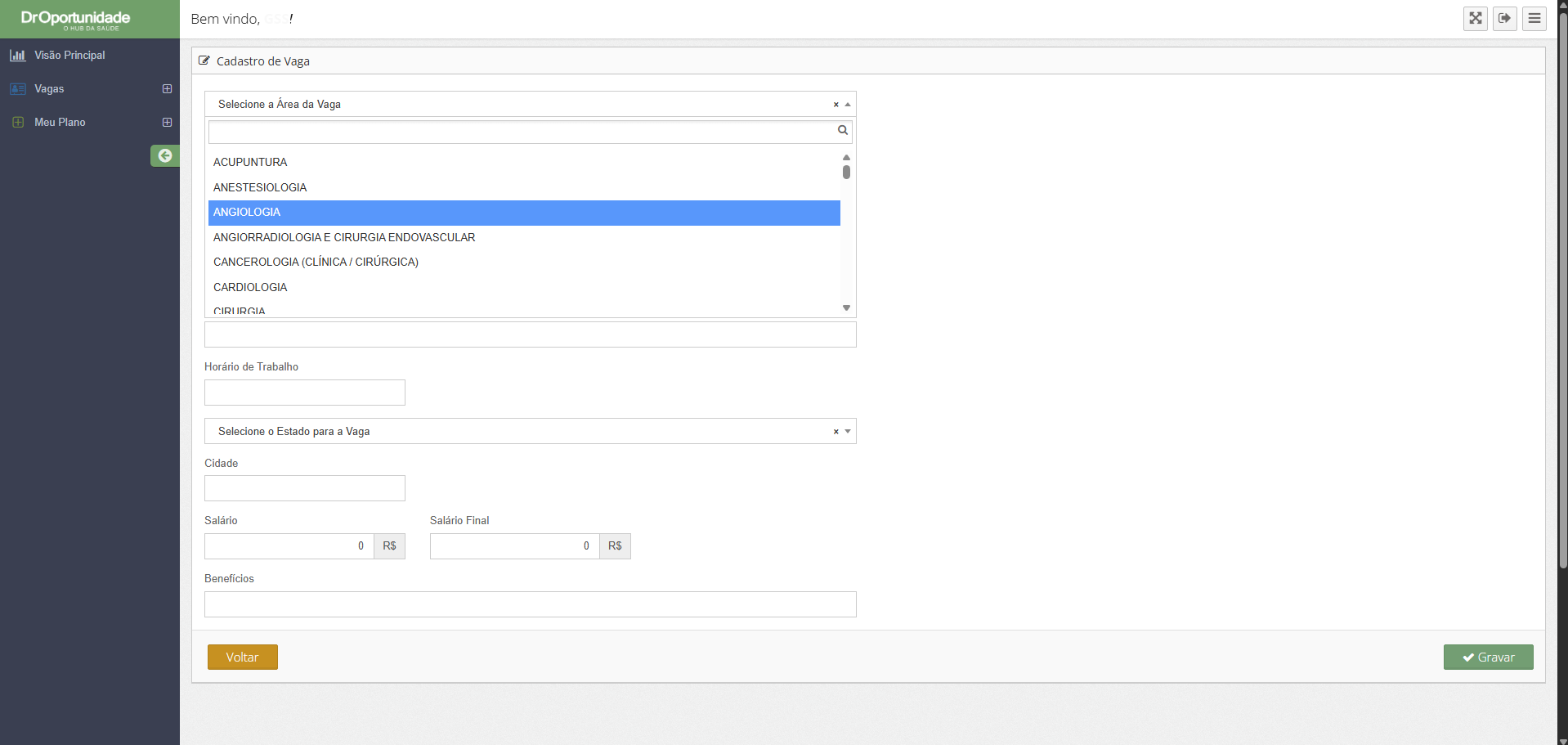Focus the Benefícios text field
Screen dimensions: 1568x745
point(530,604)
